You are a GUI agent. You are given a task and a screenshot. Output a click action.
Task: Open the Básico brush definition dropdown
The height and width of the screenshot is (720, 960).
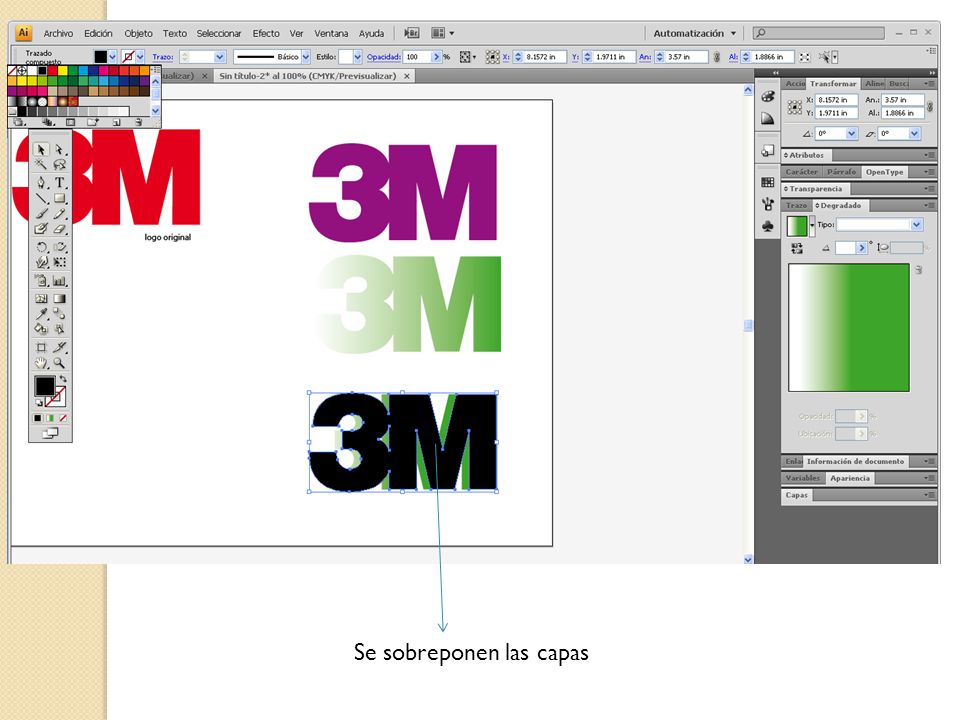tap(306, 57)
